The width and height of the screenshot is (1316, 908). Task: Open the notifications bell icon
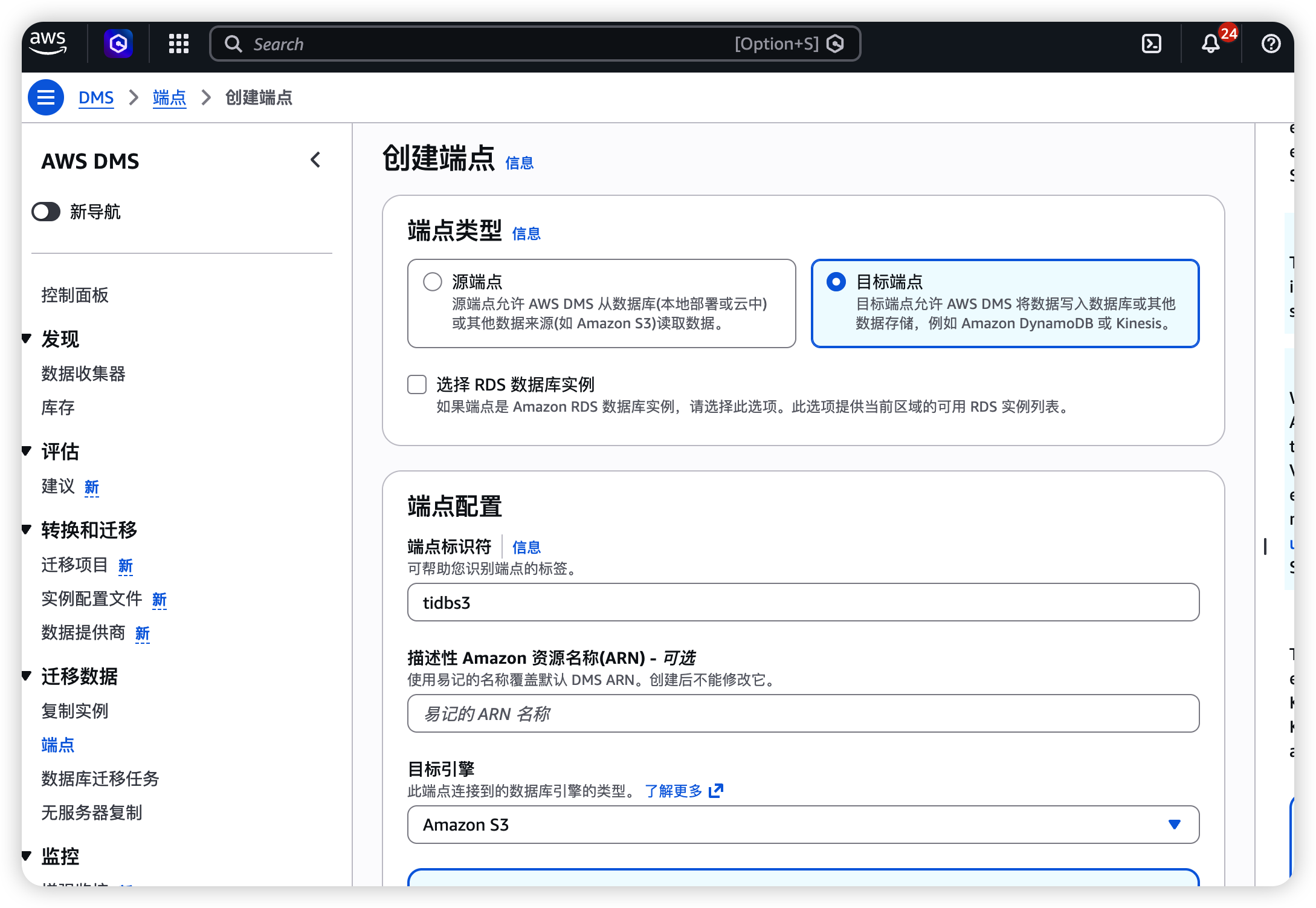click(x=1211, y=44)
